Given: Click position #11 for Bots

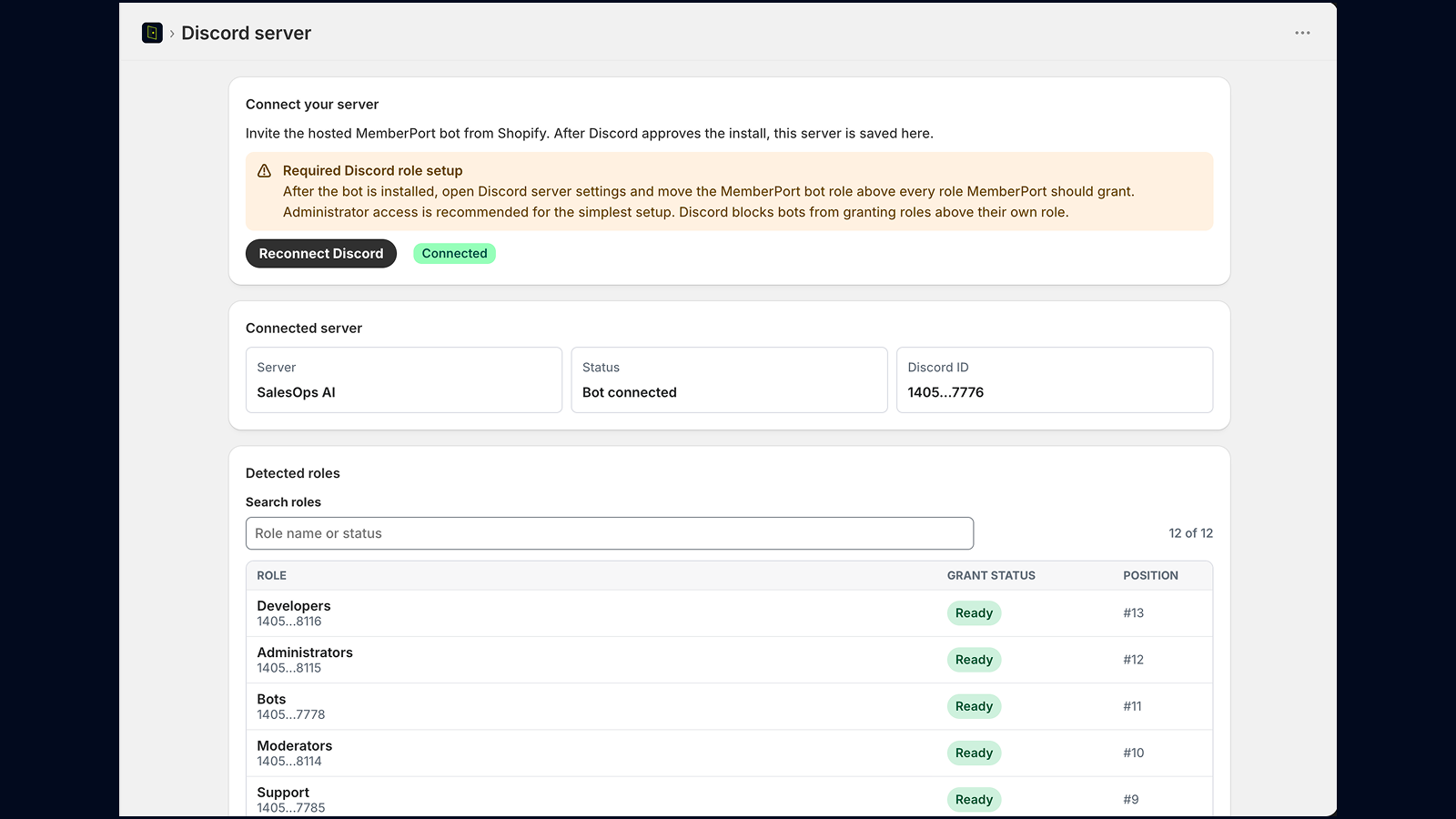Looking at the screenshot, I should coord(1132,706).
